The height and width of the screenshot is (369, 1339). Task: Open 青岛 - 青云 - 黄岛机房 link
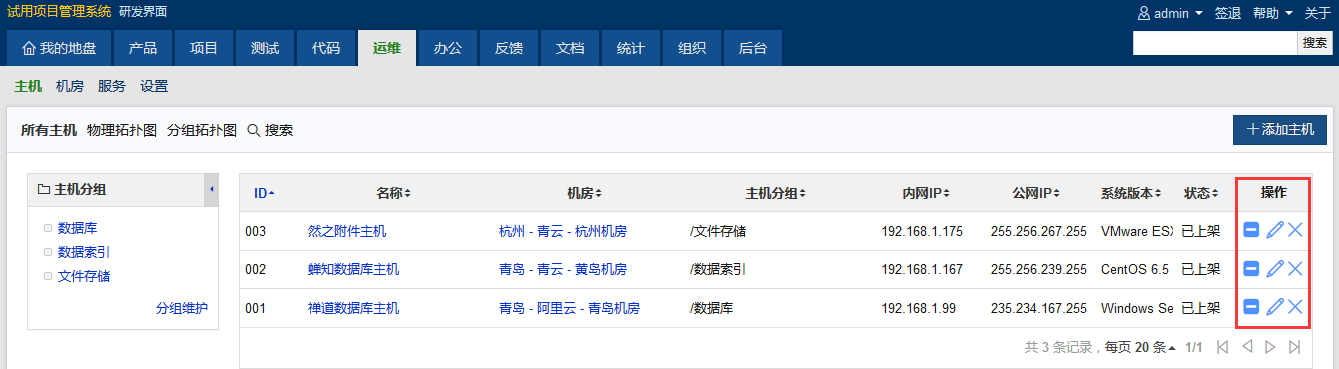click(563, 269)
